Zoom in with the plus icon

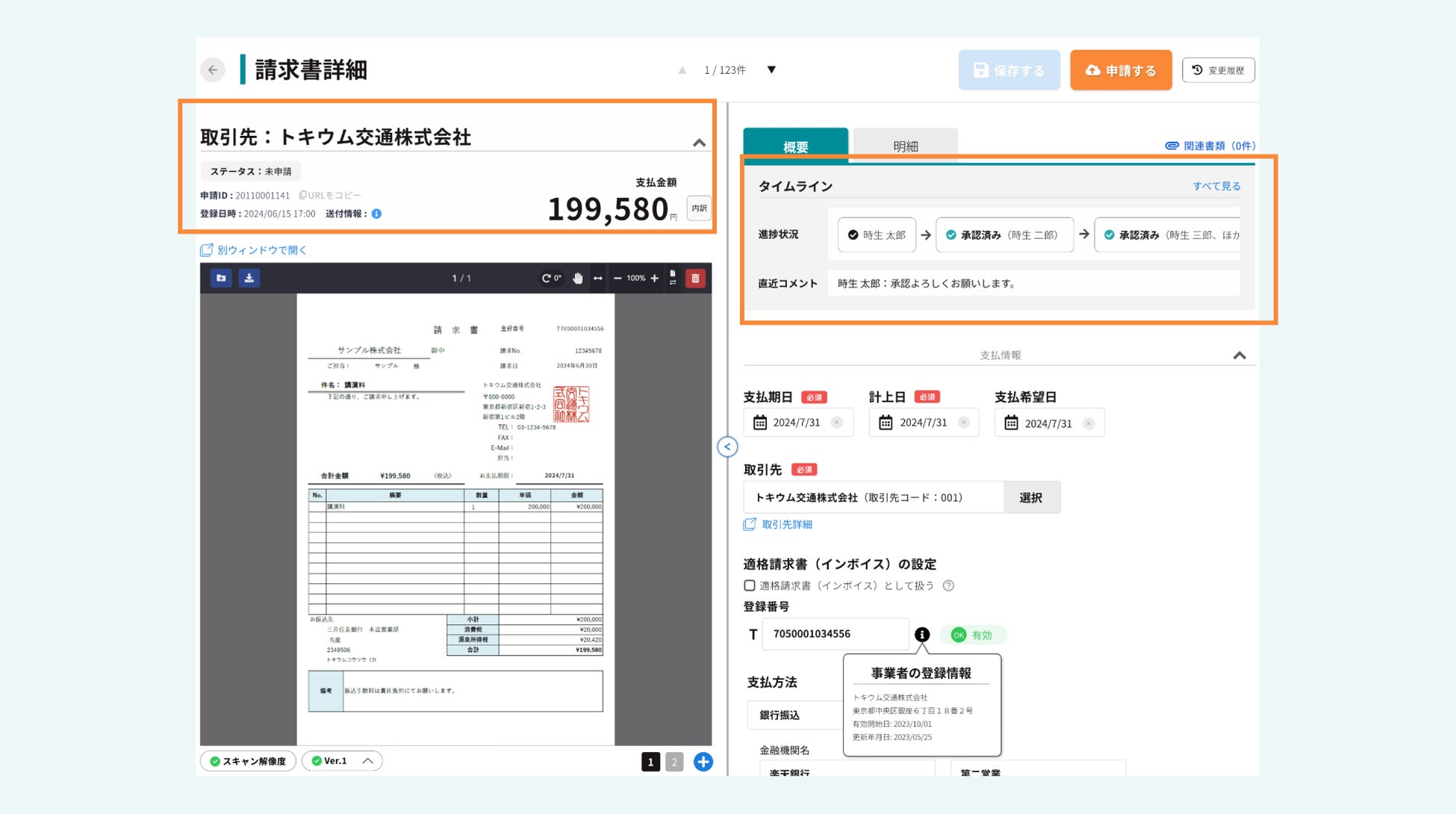(655, 278)
